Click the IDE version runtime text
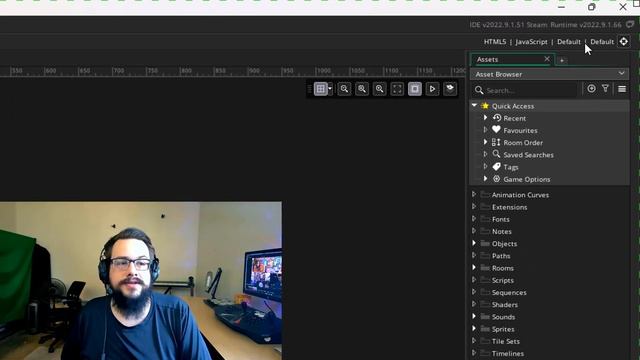The image size is (640, 360). (x=545, y=25)
